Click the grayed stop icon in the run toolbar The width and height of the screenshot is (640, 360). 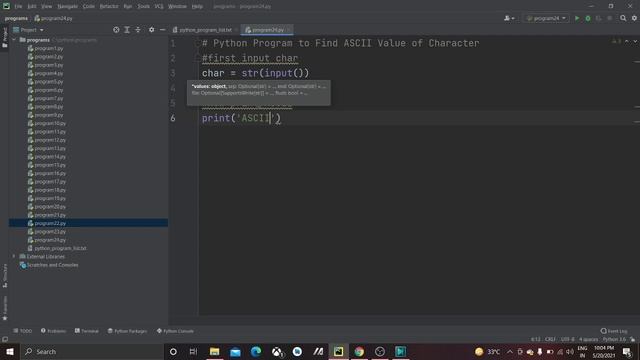[x=609, y=18]
